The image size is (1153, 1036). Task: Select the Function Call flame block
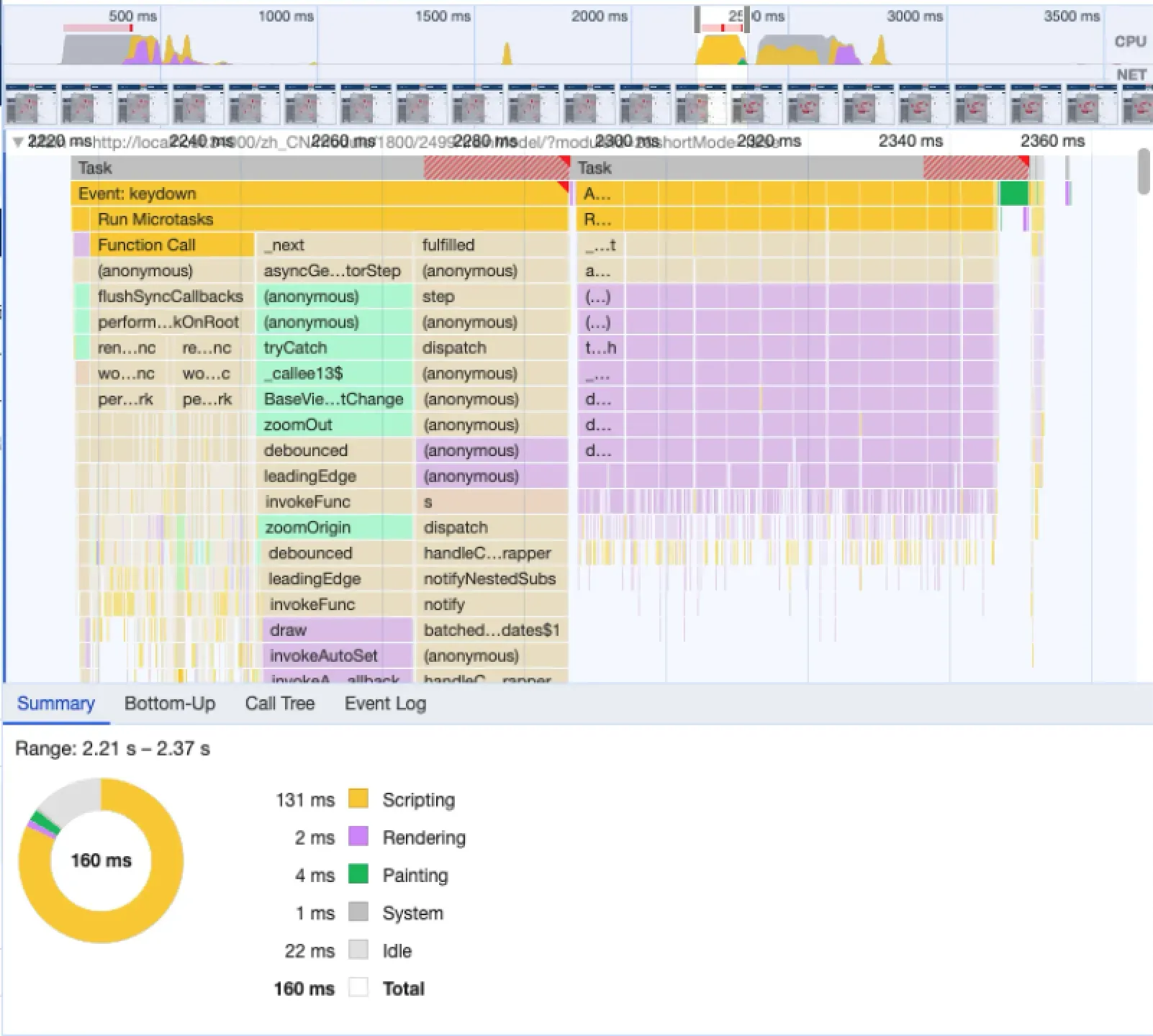(171, 245)
